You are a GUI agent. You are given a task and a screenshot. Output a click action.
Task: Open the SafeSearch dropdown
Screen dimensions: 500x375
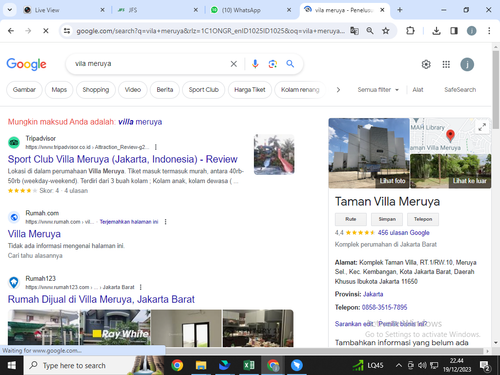click(x=460, y=90)
